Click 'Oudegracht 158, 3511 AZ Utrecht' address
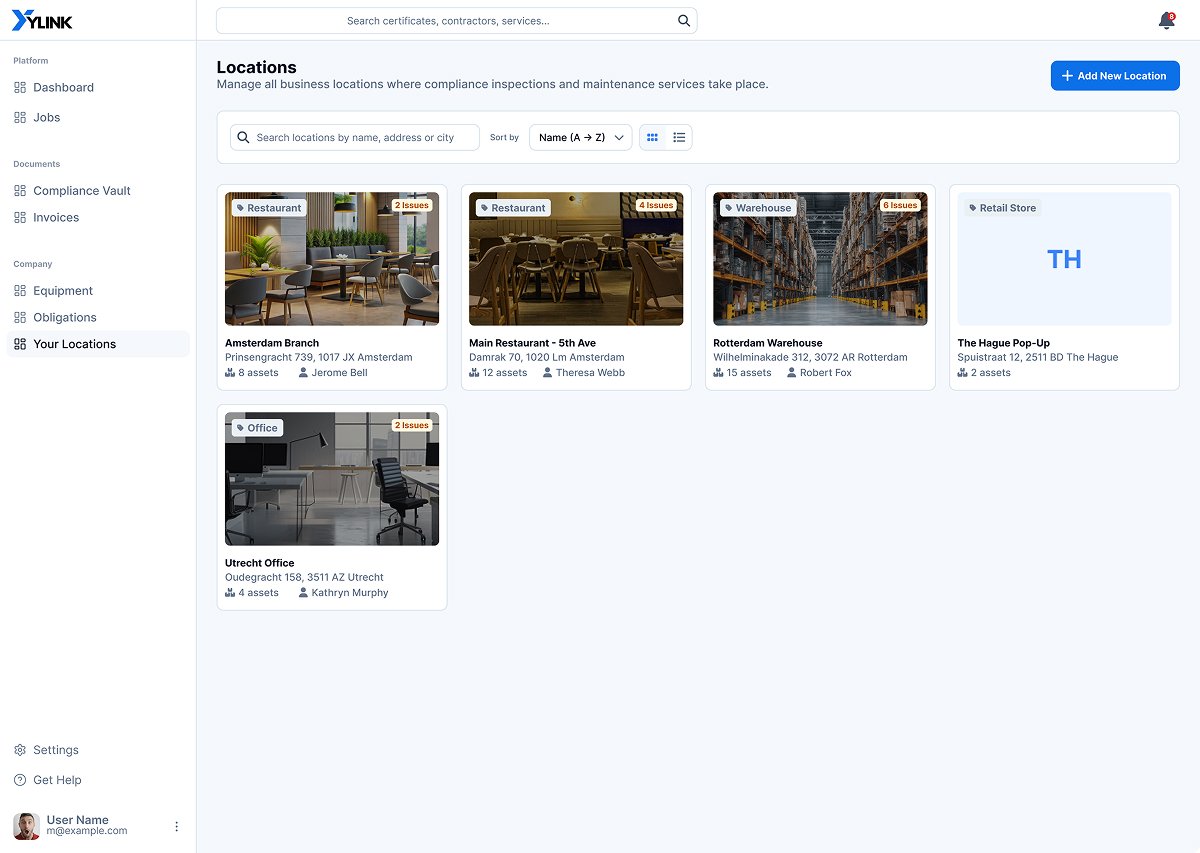This screenshot has height=853, width=1200. tap(304, 577)
